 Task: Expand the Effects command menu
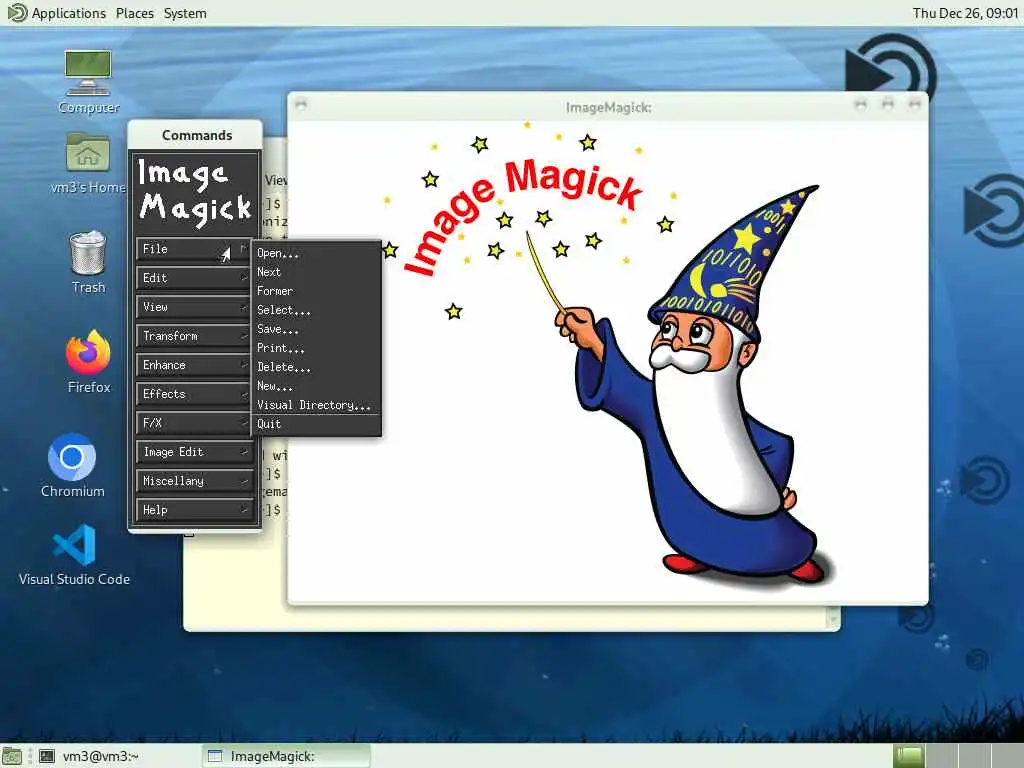coord(194,394)
